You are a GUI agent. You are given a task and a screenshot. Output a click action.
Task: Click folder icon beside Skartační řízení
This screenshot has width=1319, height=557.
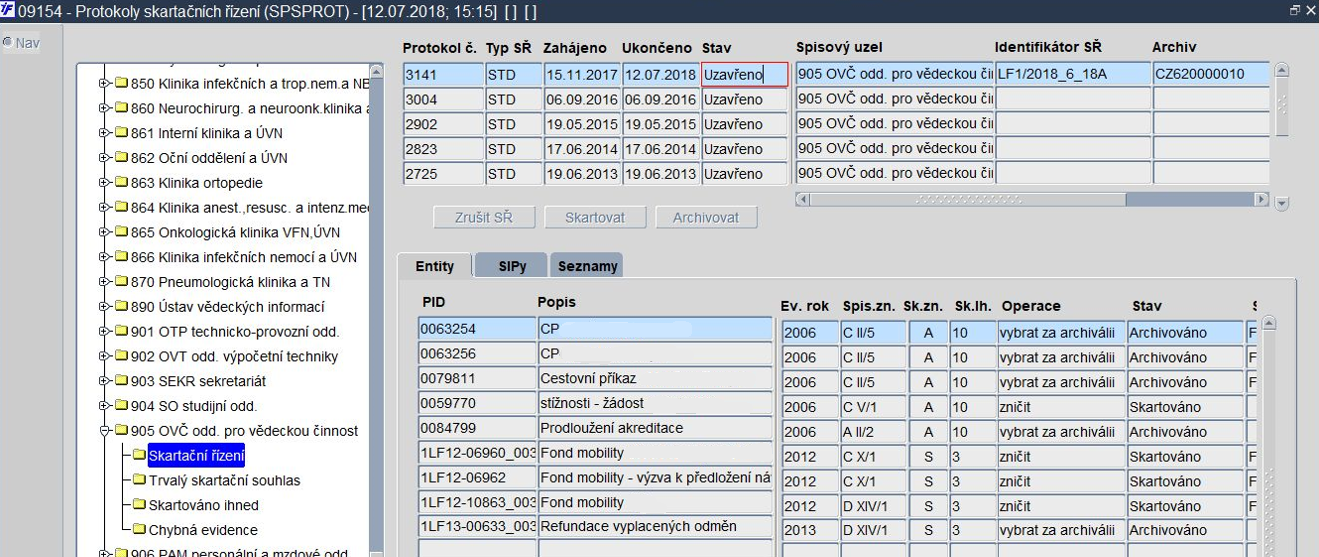pyautogui.click(x=138, y=456)
